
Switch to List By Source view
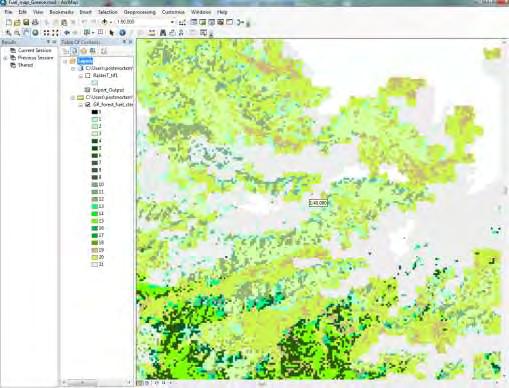click(x=75, y=51)
